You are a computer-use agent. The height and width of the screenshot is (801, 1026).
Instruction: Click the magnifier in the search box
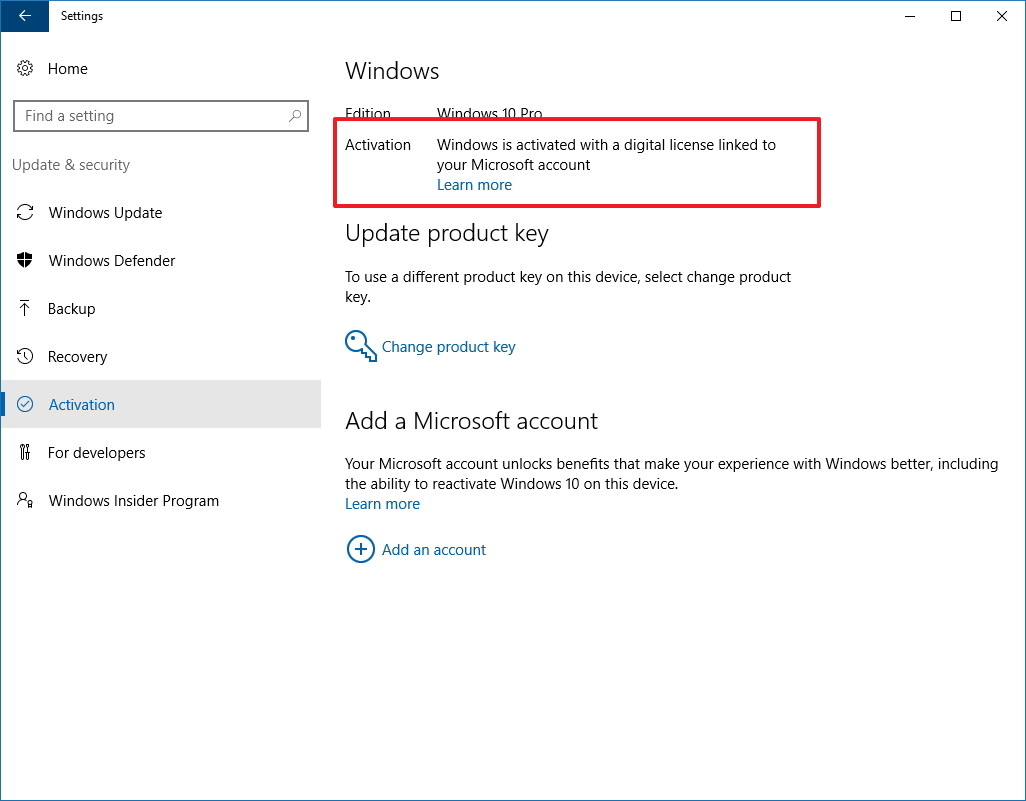[x=295, y=116]
